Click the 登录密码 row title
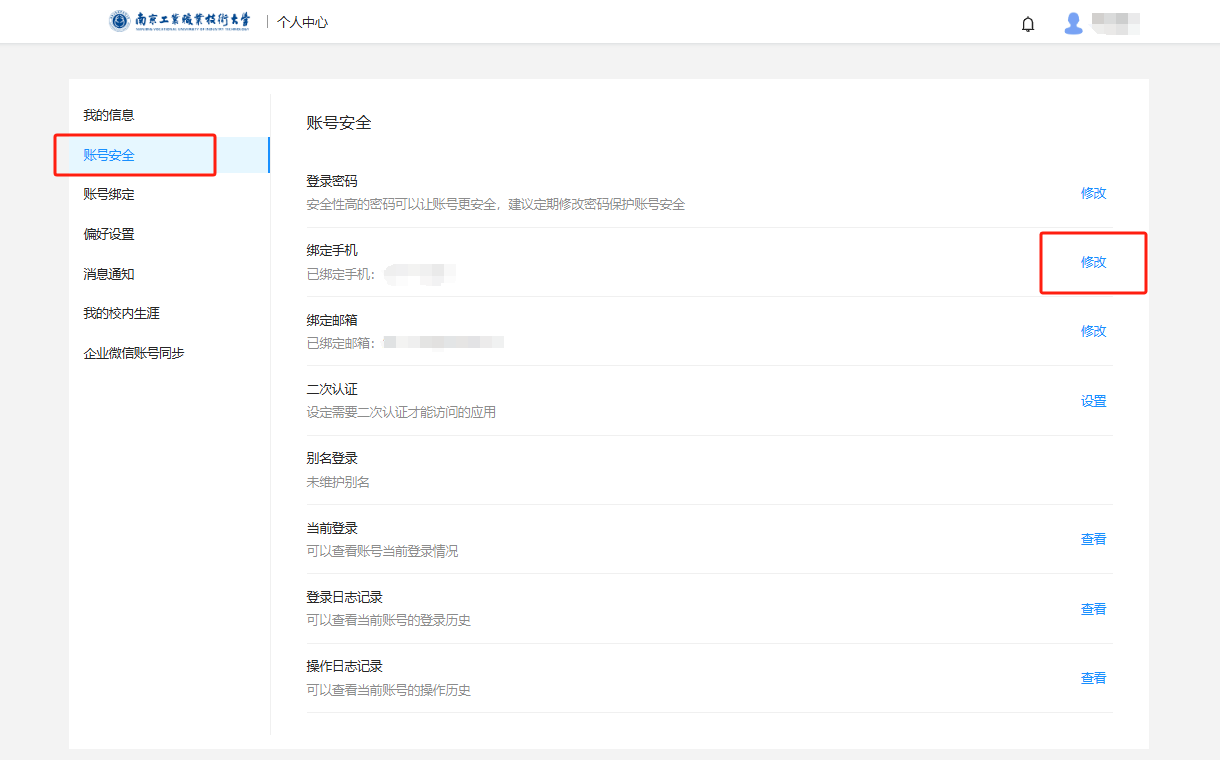Screen dimensions: 1220x760 pos(332,181)
